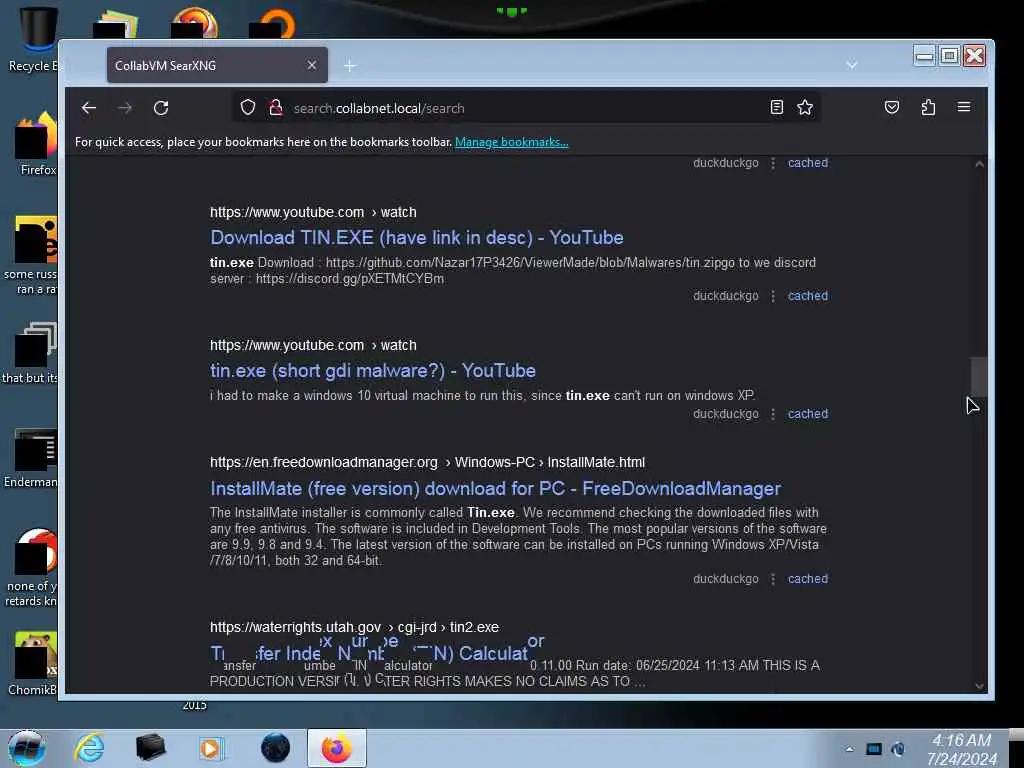Open three-dot menu beside gdi malware result
This screenshot has height=768, width=1024.
(773, 414)
